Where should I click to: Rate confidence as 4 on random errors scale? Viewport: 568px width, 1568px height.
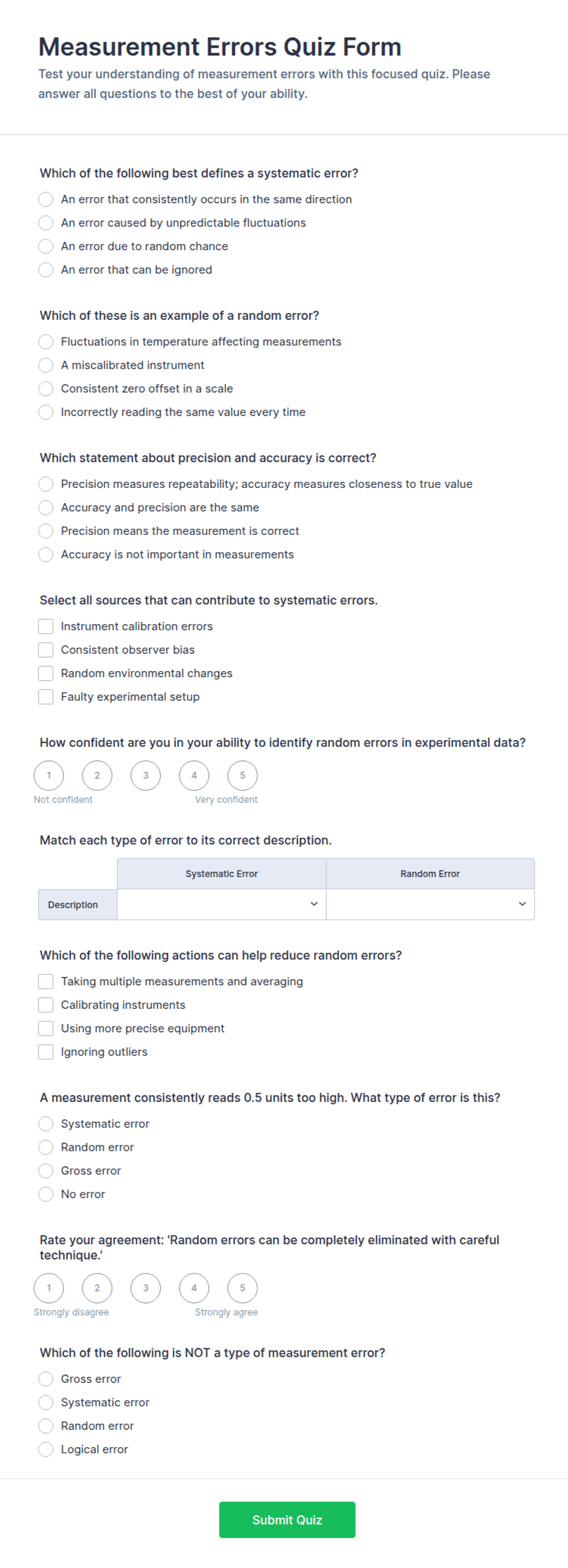click(194, 775)
